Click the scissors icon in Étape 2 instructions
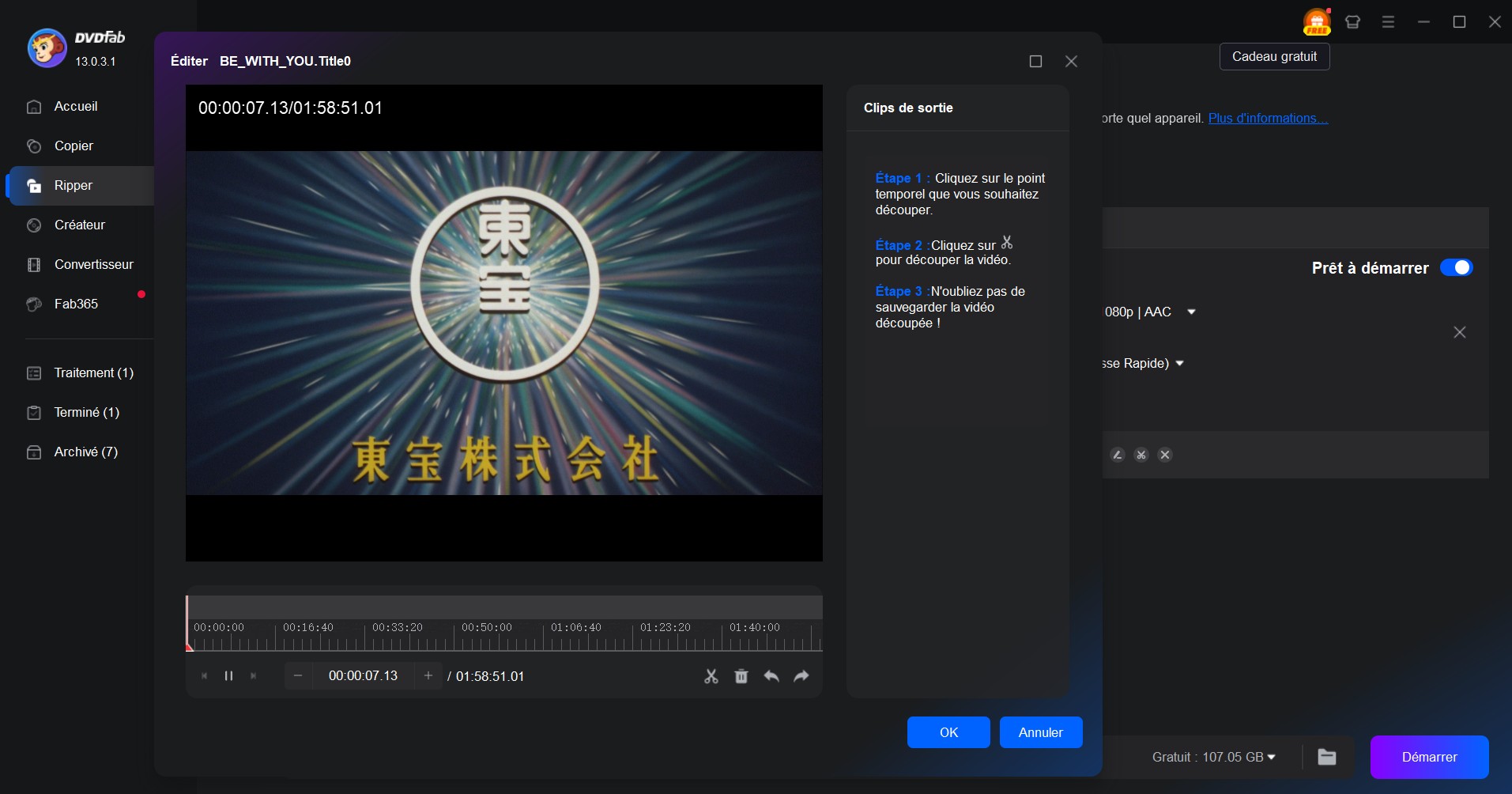1512x794 pixels. coord(1007,242)
